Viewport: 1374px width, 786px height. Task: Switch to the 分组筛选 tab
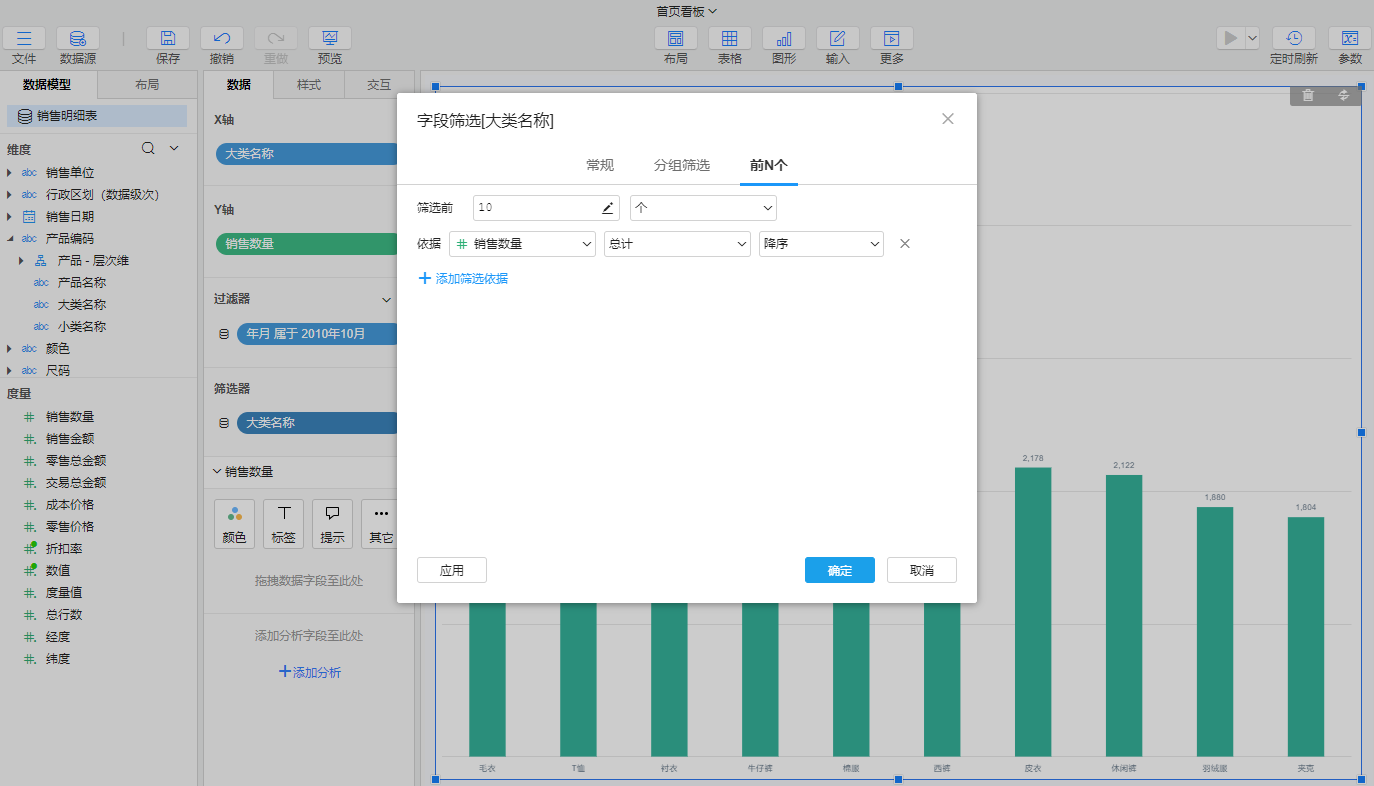(682, 165)
